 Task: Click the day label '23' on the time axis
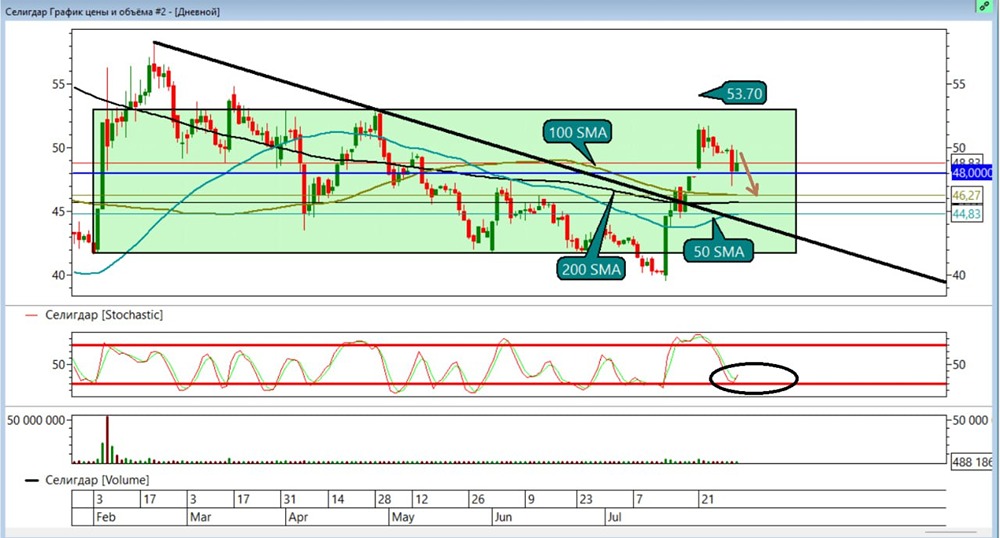(x=585, y=500)
